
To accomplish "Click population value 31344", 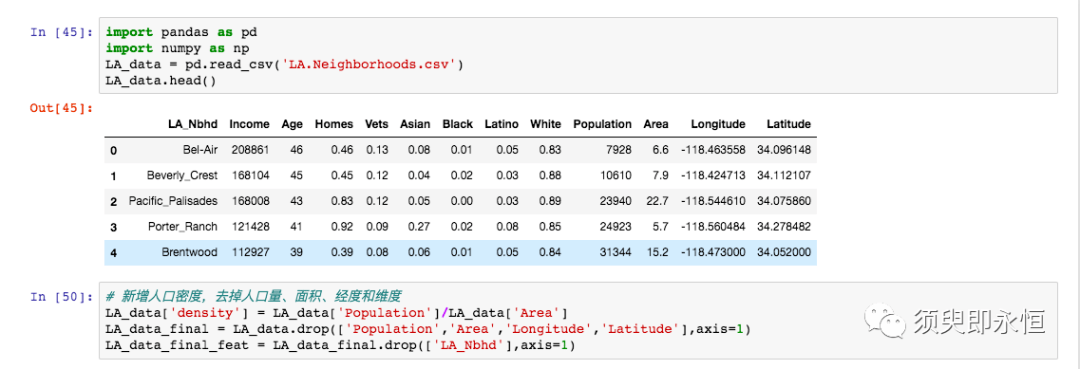I will tap(615, 253).
